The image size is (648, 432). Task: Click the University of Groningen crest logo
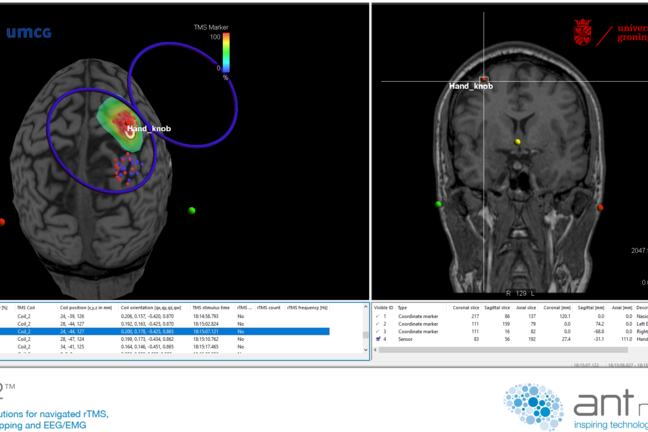(x=583, y=33)
